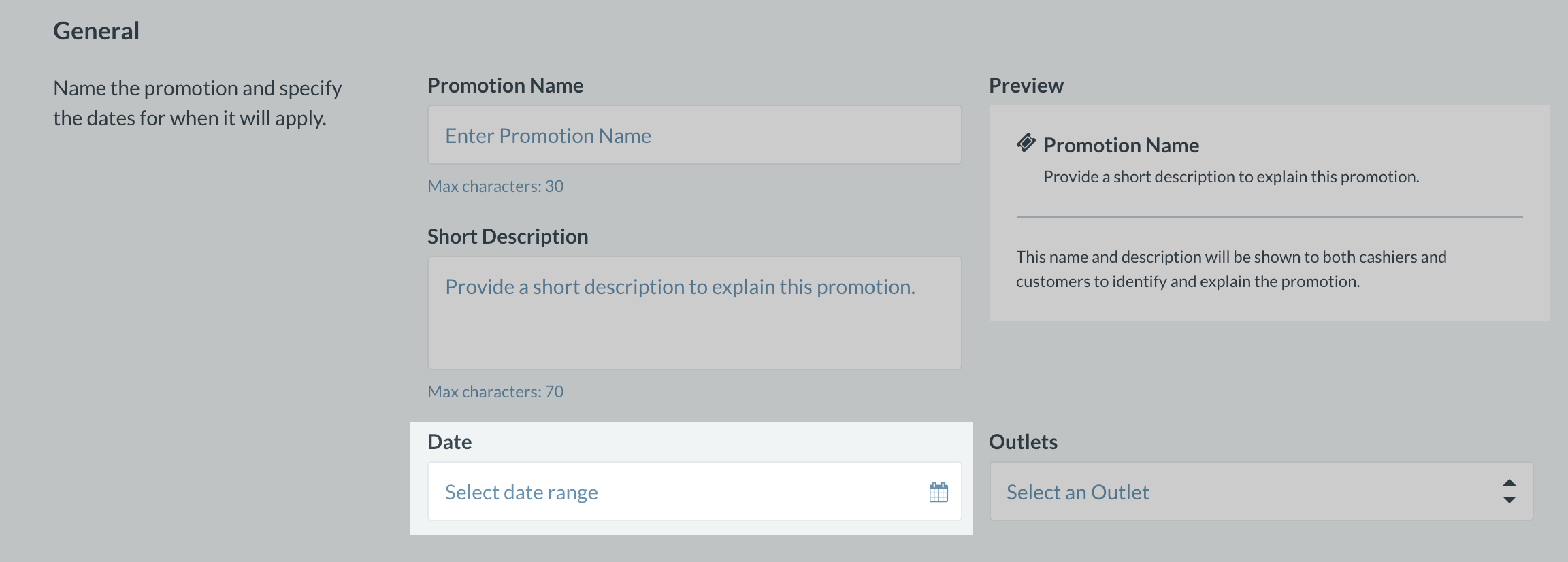Select the date range input field
Screen dimensions: 1568x562
694,491
